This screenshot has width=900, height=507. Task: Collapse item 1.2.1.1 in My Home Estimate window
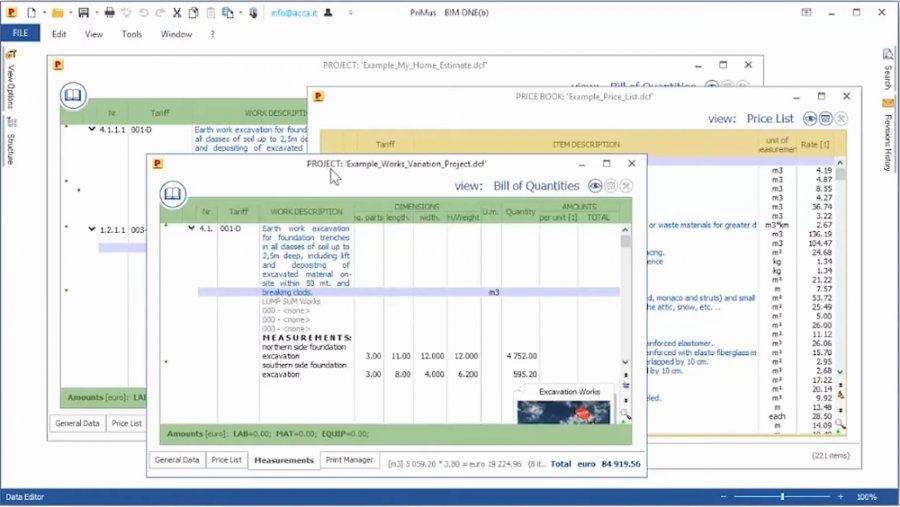pyautogui.click(x=92, y=229)
